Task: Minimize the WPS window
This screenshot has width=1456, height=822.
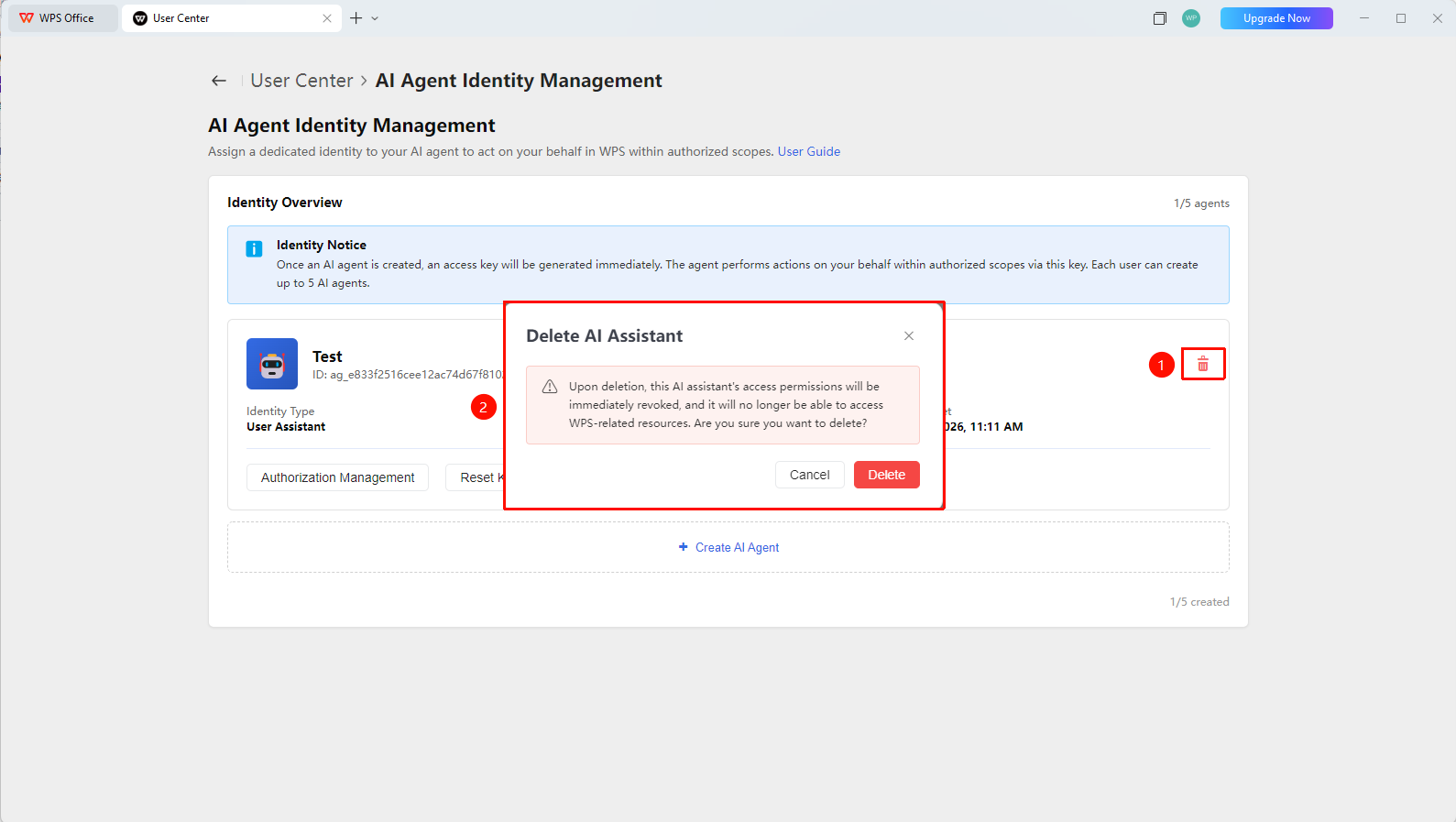Action: pyautogui.click(x=1364, y=18)
